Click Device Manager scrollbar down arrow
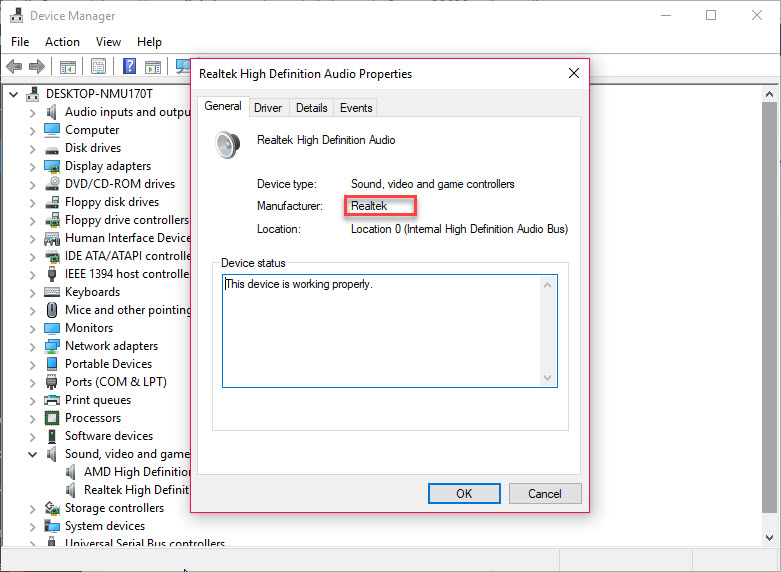Viewport: 781px width, 572px height. point(770,538)
